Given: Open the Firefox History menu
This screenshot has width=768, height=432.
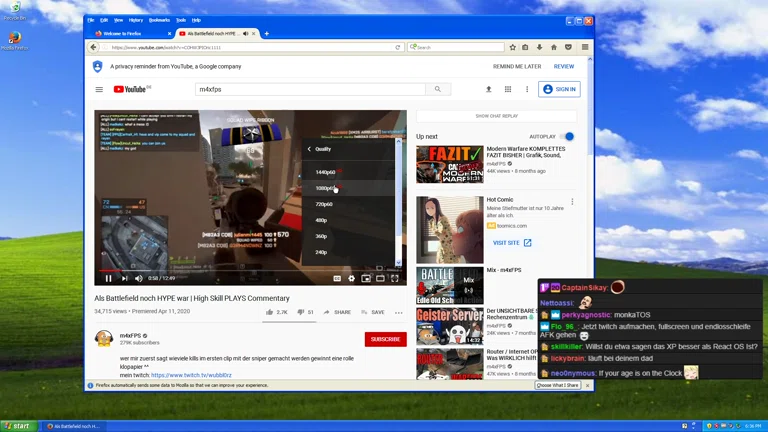Looking at the screenshot, I should (x=136, y=20).
